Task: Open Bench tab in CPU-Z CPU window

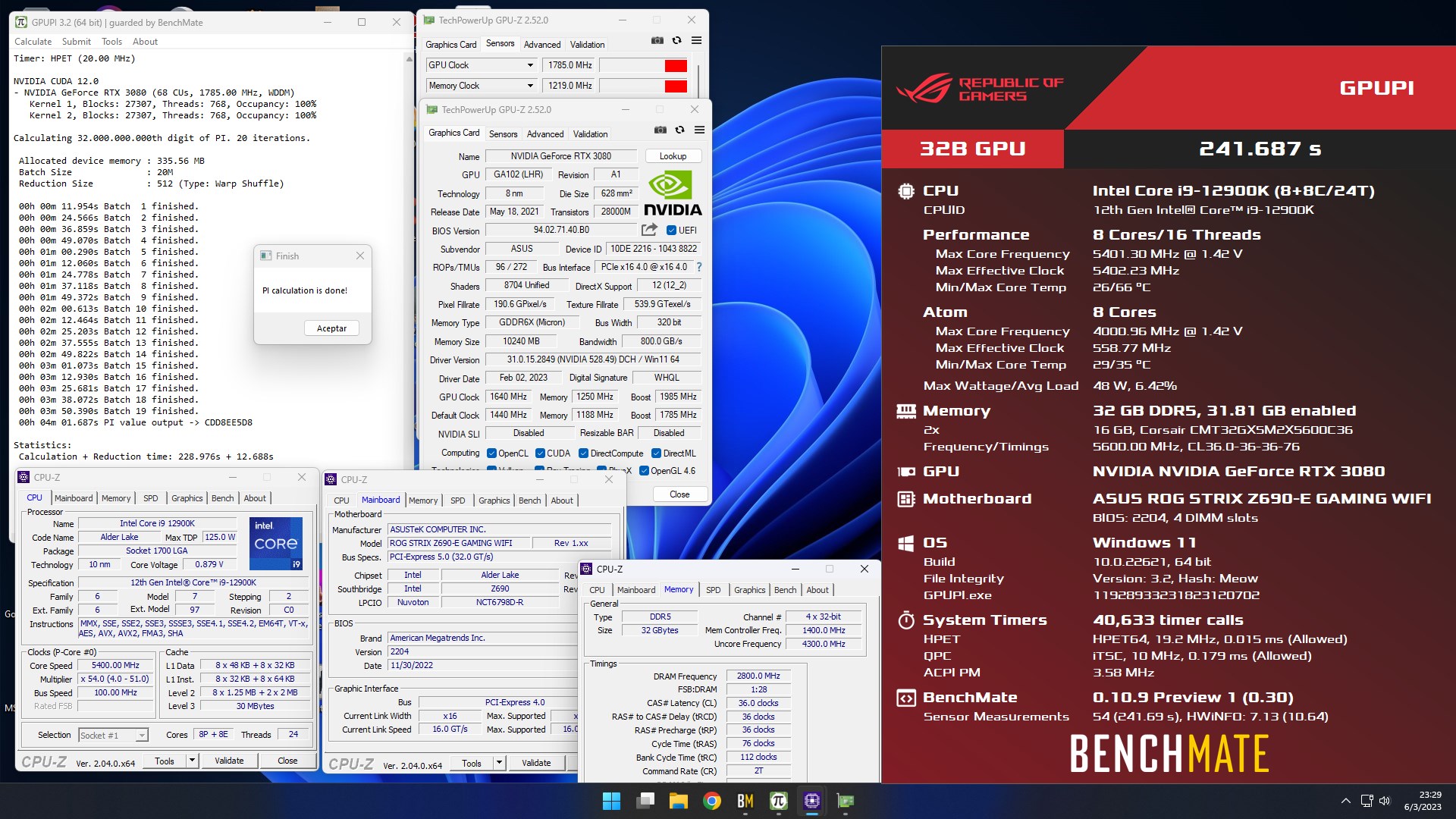Action: click(222, 498)
